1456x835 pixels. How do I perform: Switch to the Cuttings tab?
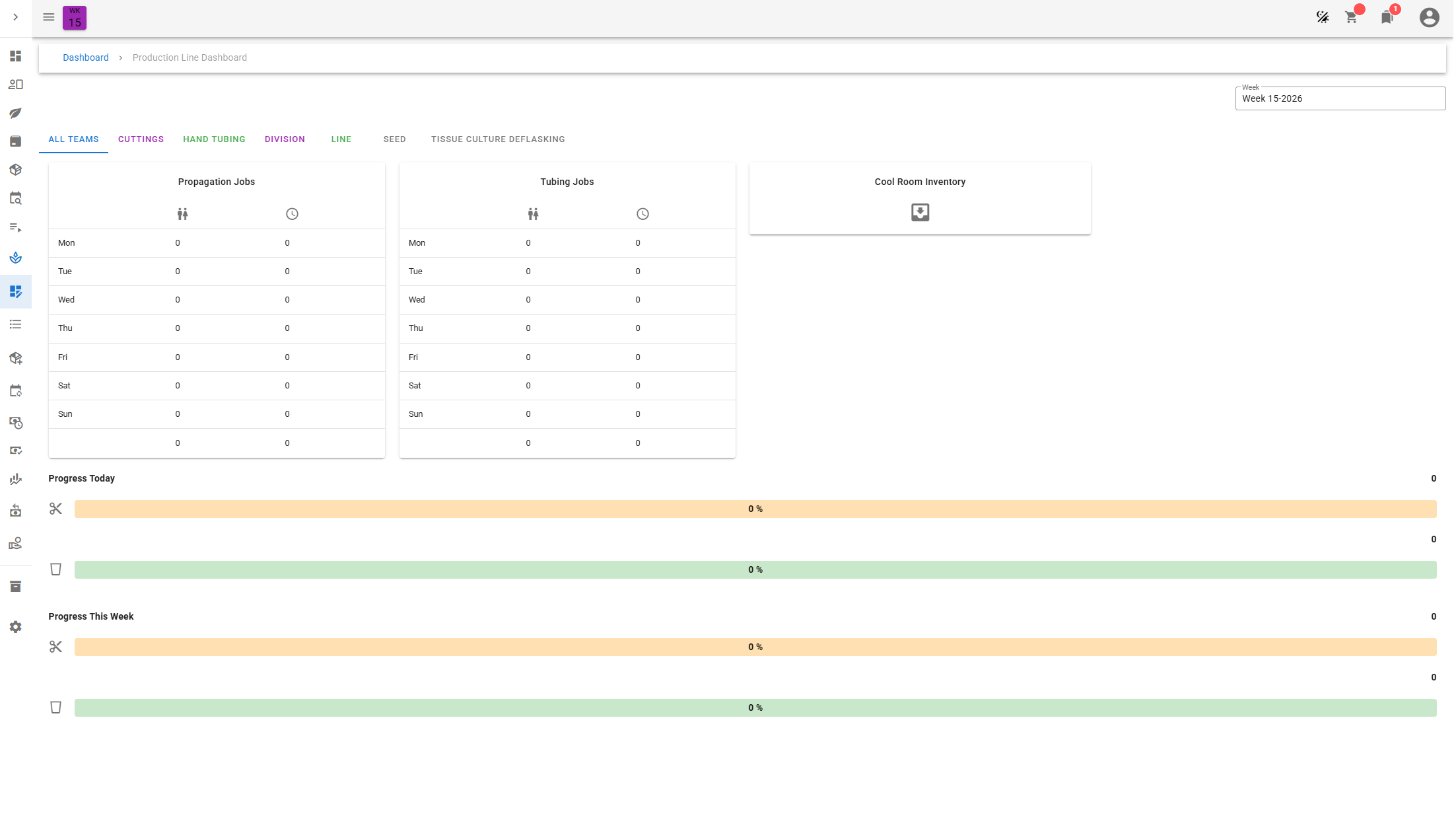click(141, 139)
